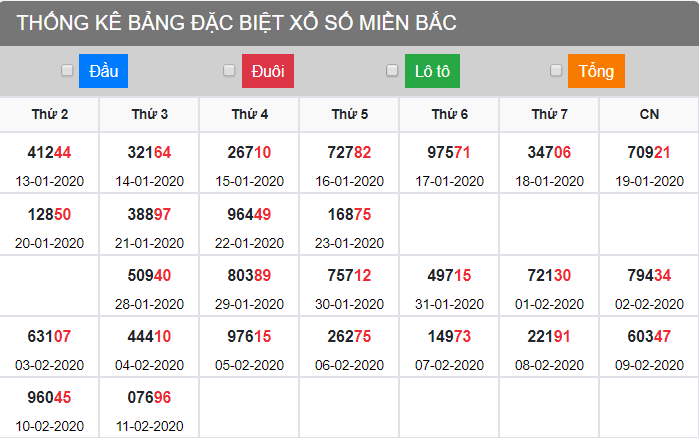The image size is (699, 438).
Task: Check the Lô tô checkbox
Action: coord(392,70)
